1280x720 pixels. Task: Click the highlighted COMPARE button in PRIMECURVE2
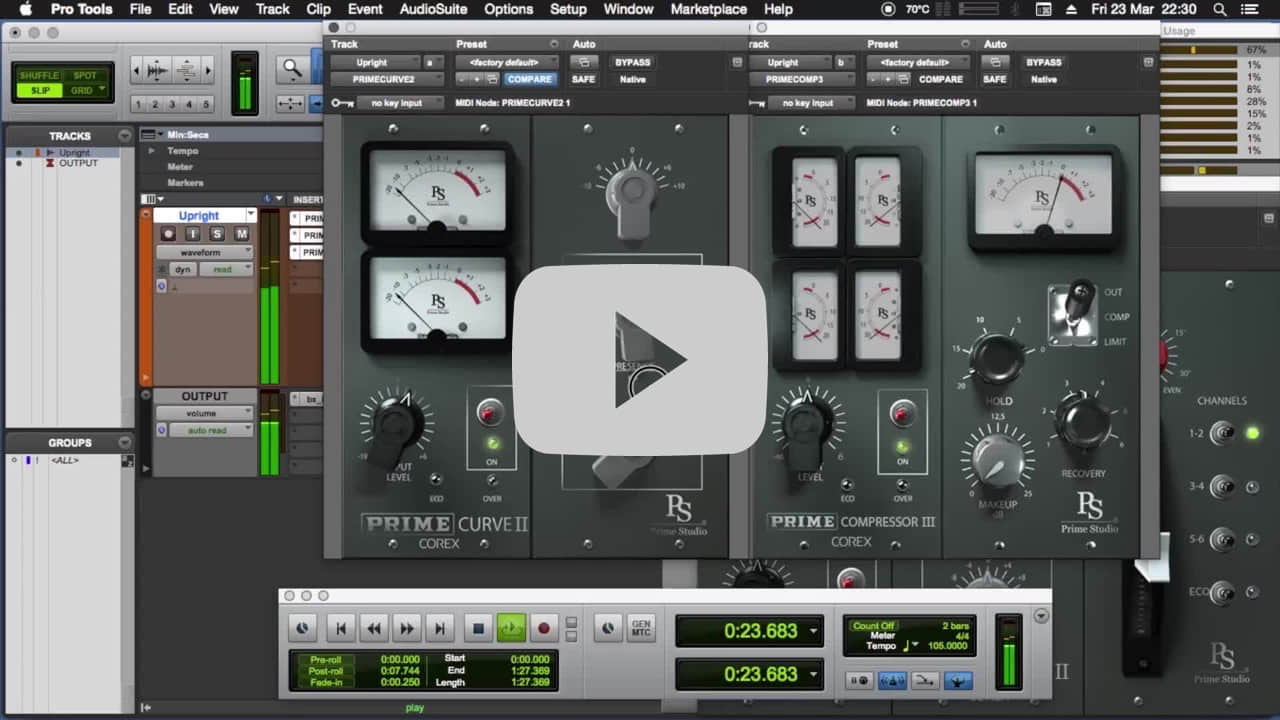point(530,79)
